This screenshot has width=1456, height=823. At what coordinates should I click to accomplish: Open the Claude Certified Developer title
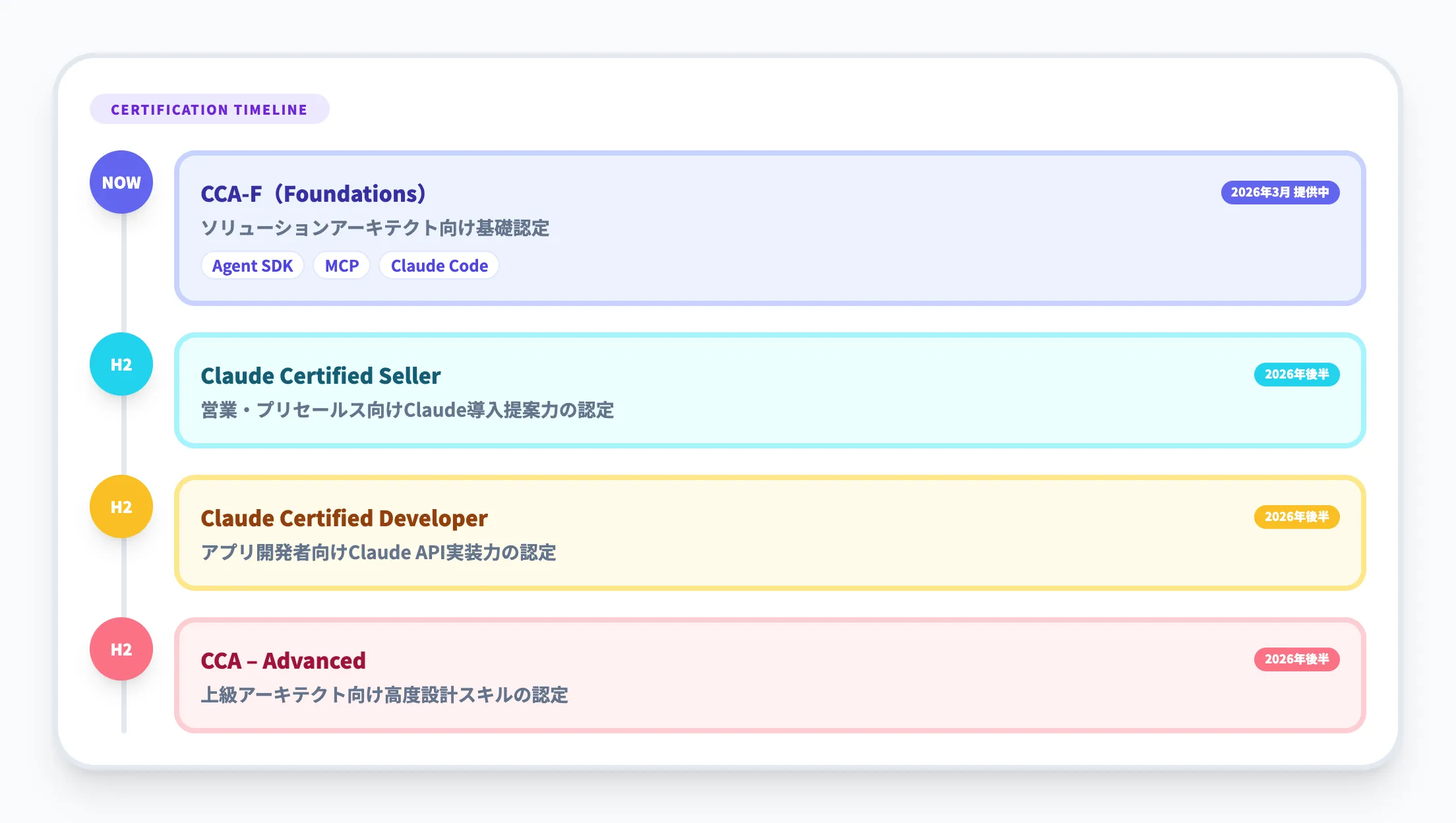344,518
